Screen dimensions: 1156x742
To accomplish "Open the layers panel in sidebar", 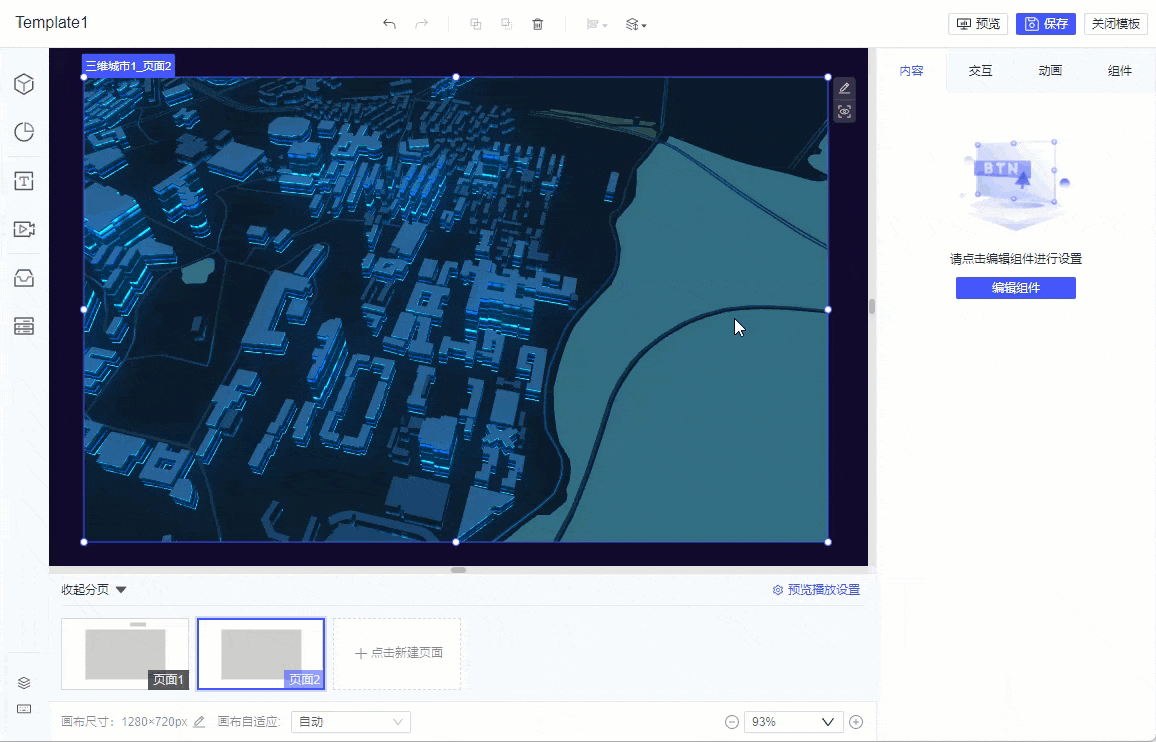I will 24,682.
